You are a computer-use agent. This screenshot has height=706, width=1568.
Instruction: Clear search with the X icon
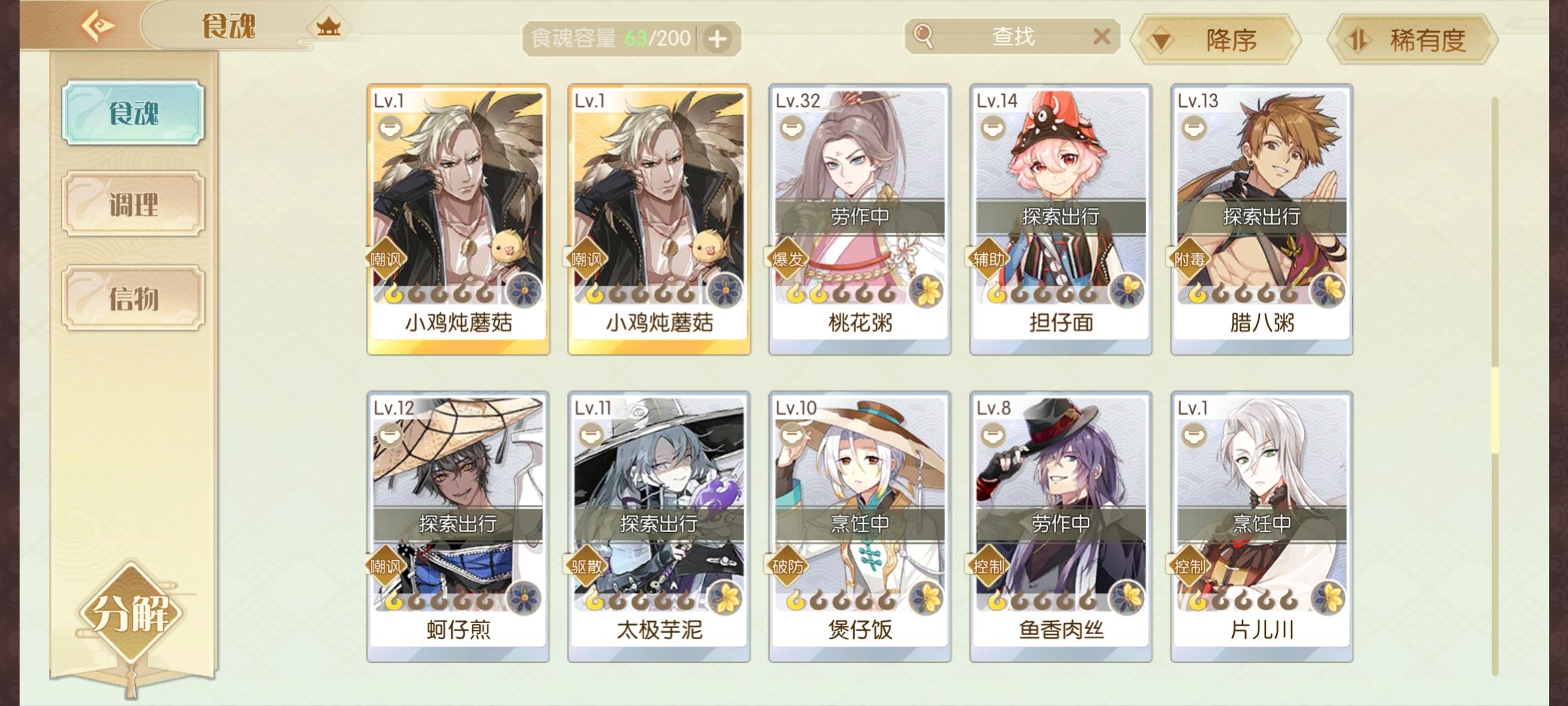click(1102, 37)
